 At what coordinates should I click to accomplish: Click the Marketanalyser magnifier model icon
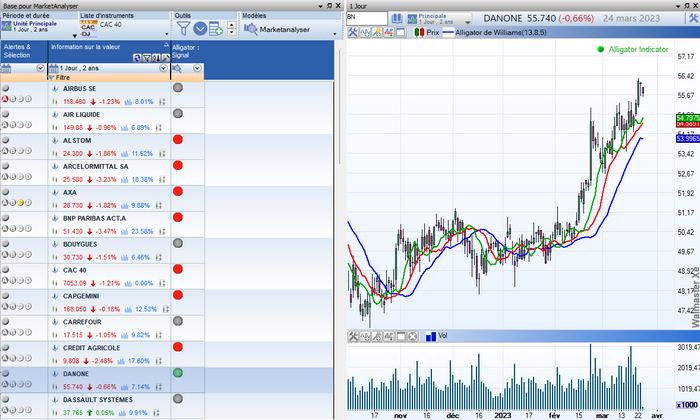click(x=250, y=29)
